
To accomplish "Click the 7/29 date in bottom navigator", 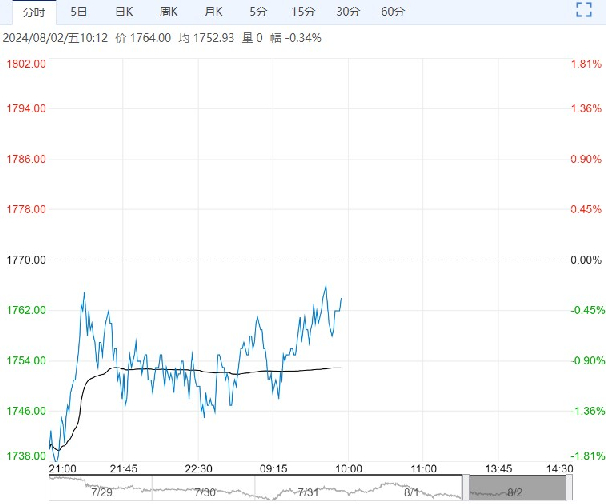I will pyautogui.click(x=100, y=491).
